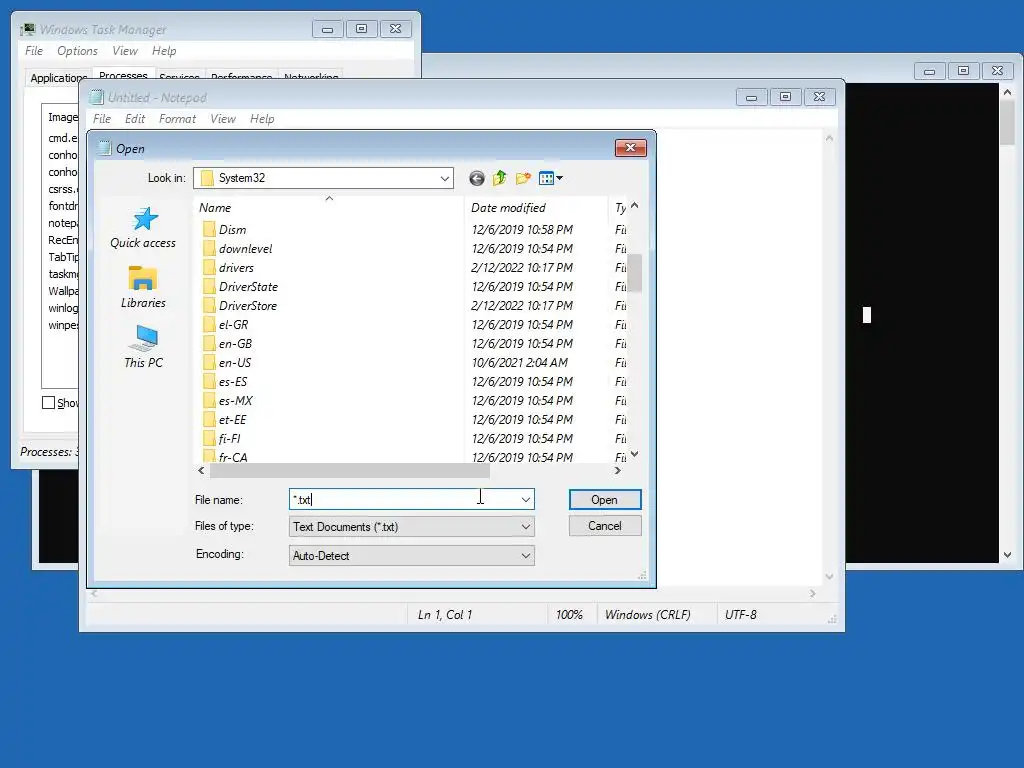This screenshot has width=1024, height=768.
Task: Click the csrss process row in Task Manager
Action: (x=62, y=189)
